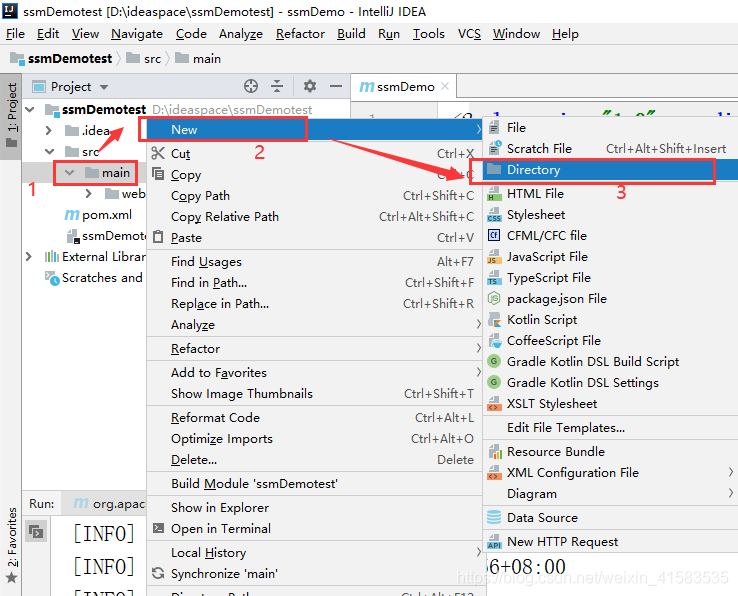The image size is (738, 596).
Task: Click the HTML File icon
Action: [494, 193]
